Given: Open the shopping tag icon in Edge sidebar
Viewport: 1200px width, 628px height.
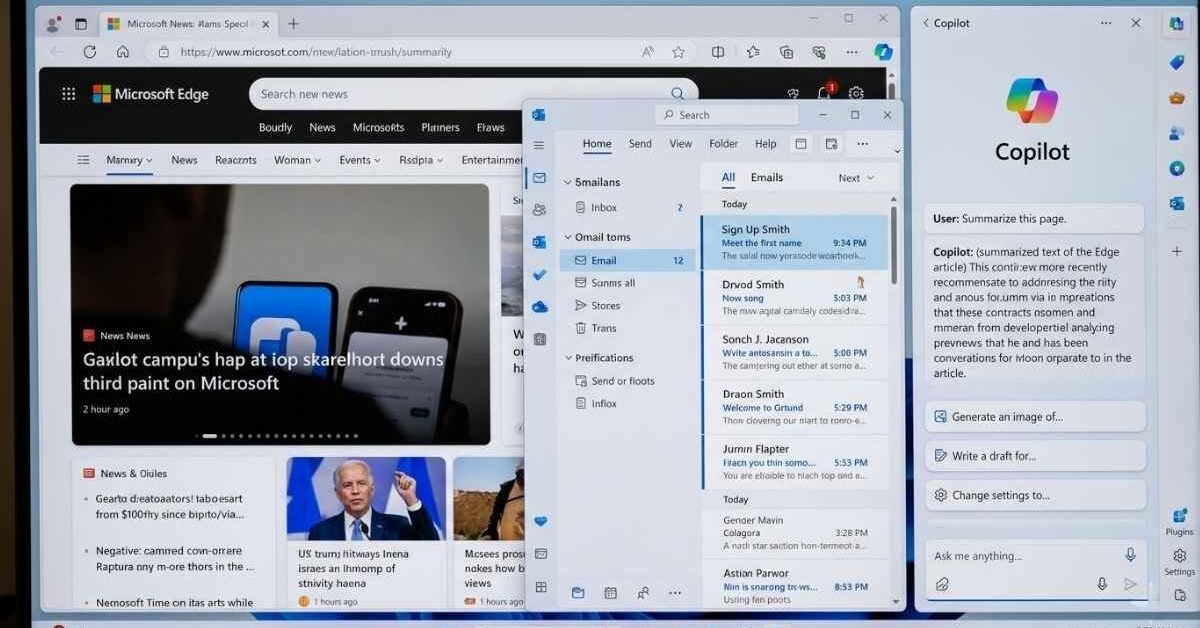Looking at the screenshot, I should point(1177,62).
